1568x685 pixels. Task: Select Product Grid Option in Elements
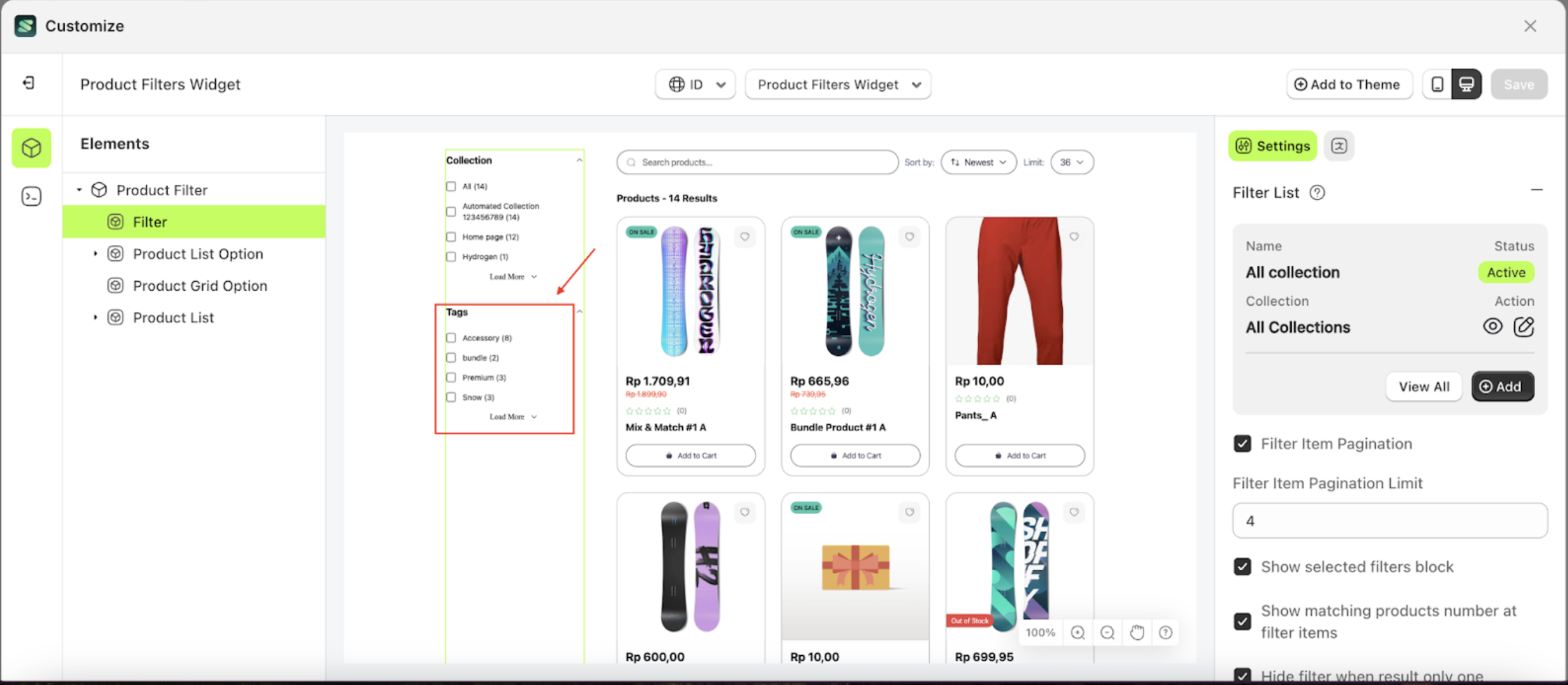click(x=200, y=286)
